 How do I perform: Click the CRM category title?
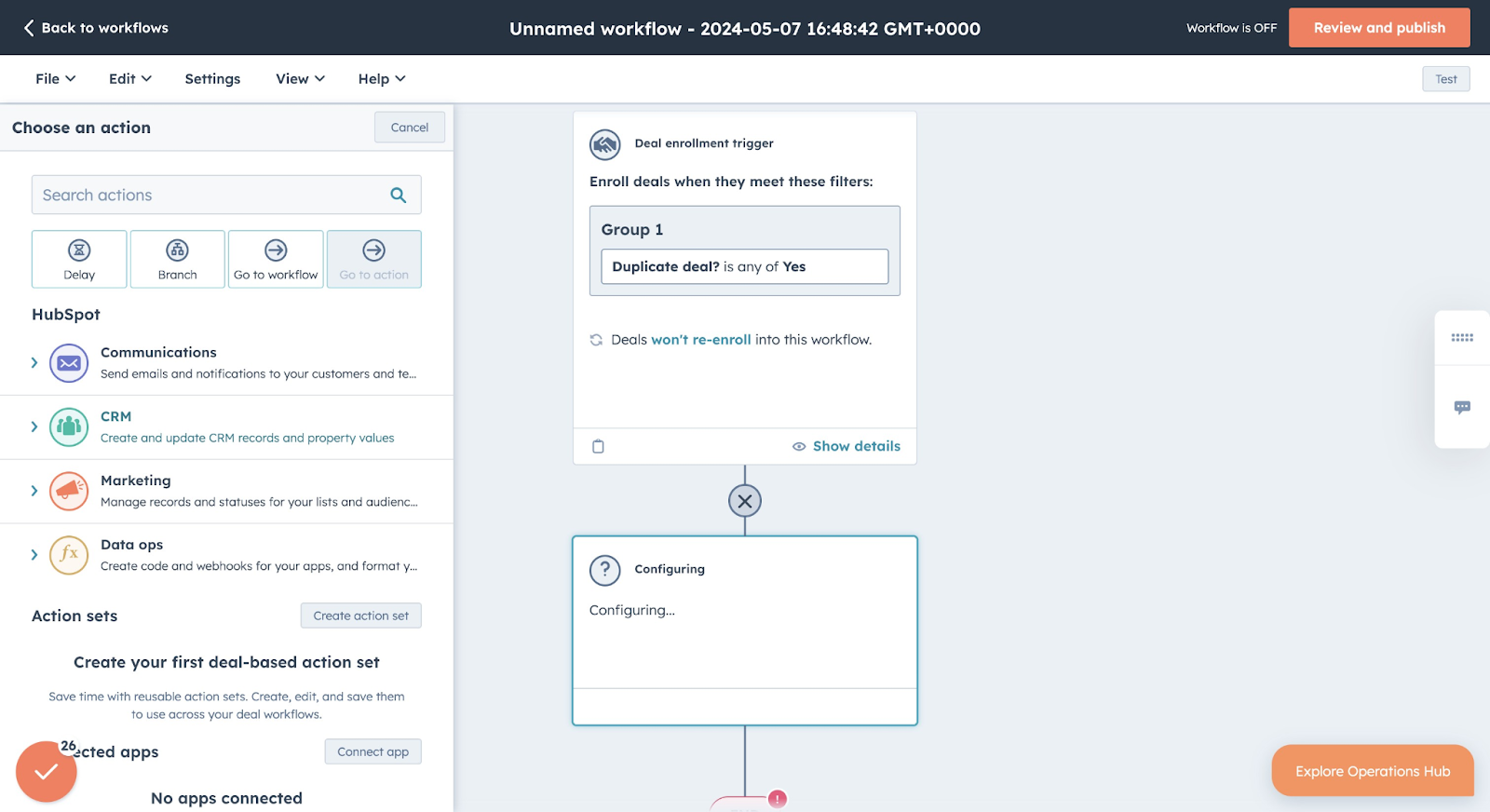tap(116, 416)
